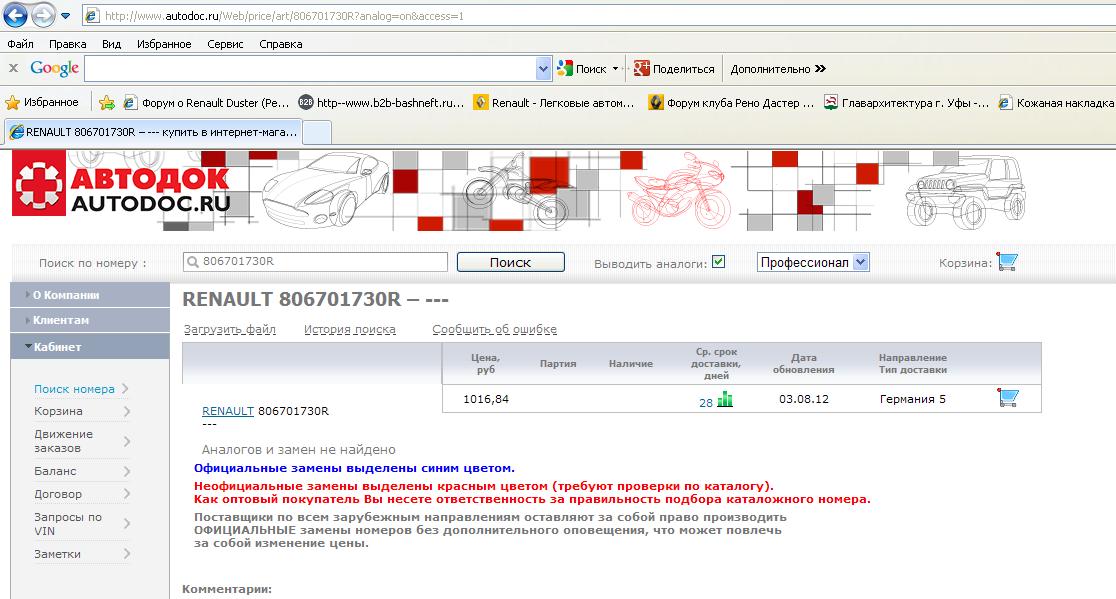The width and height of the screenshot is (1116, 599).
Task: Add the Германия 5 offer to cart
Action: click(1008, 398)
